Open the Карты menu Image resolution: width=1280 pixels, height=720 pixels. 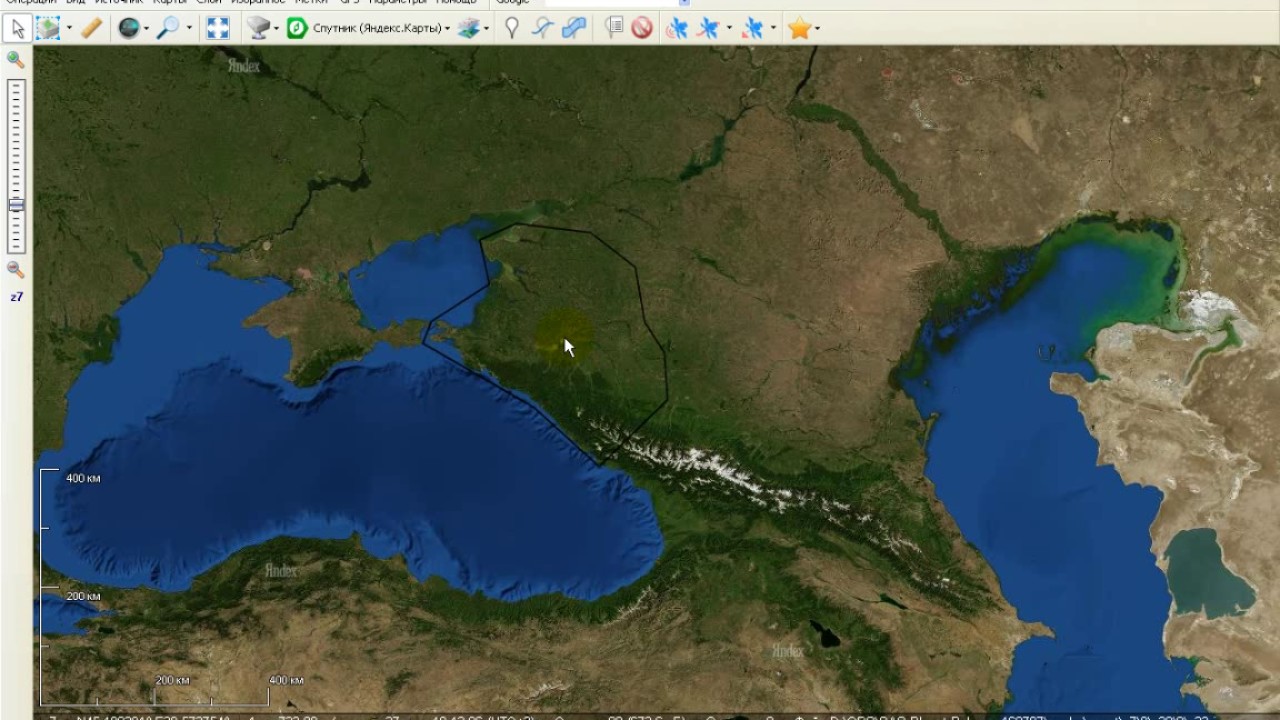[170, 3]
